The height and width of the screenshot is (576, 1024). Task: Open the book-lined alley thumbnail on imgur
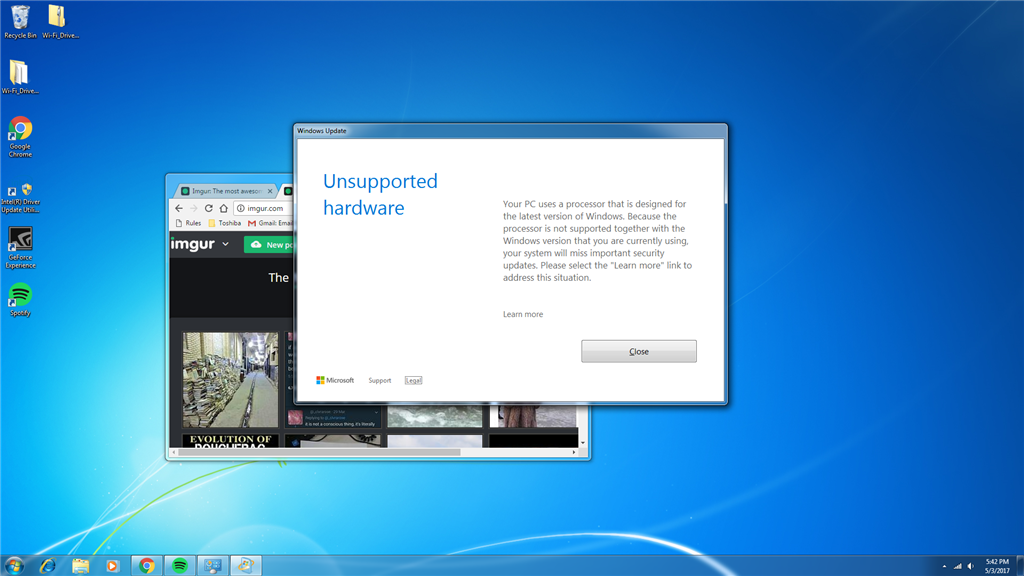[230, 379]
